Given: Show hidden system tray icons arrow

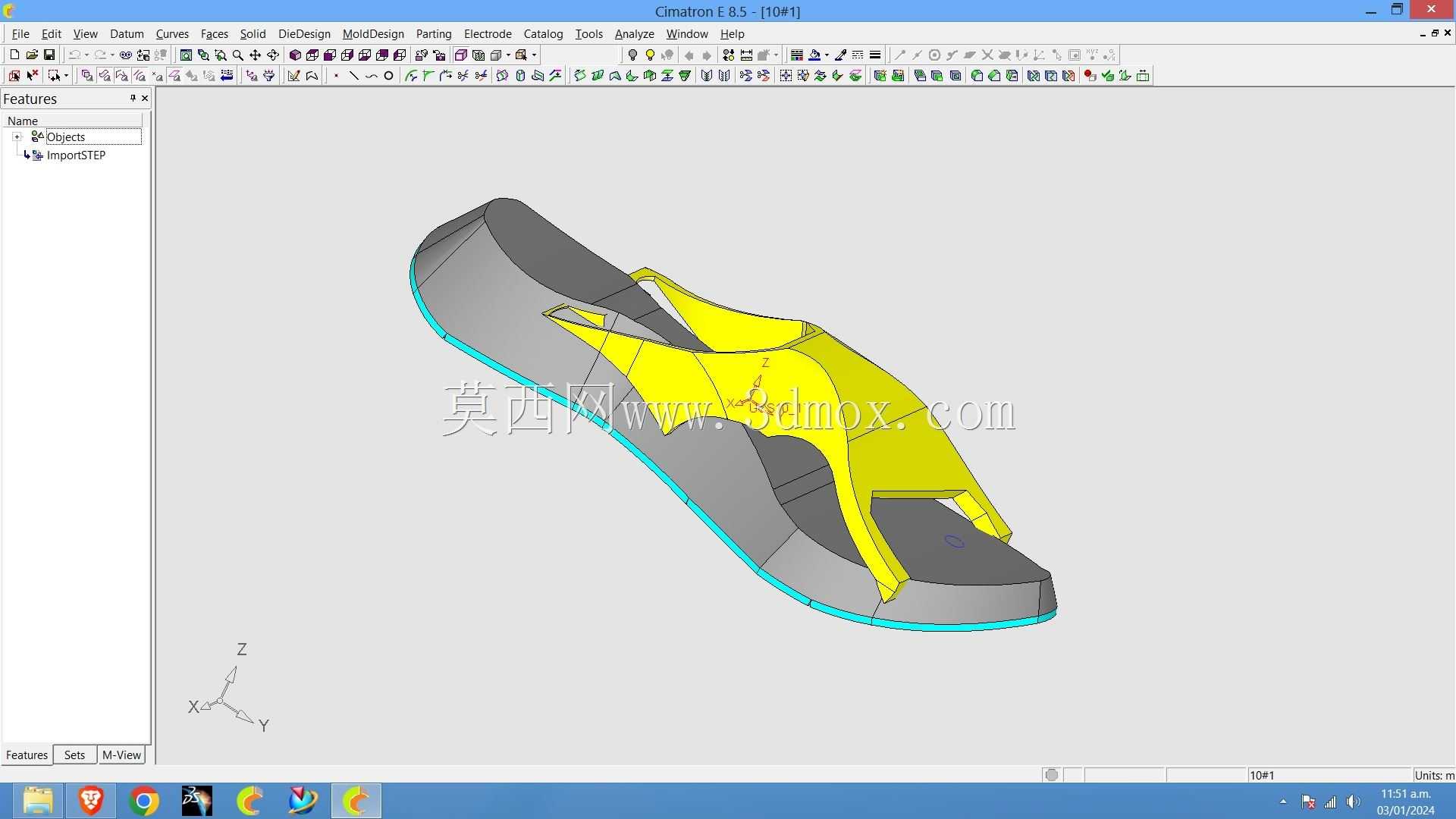Looking at the screenshot, I should pyautogui.click(x=1283, y=802).
